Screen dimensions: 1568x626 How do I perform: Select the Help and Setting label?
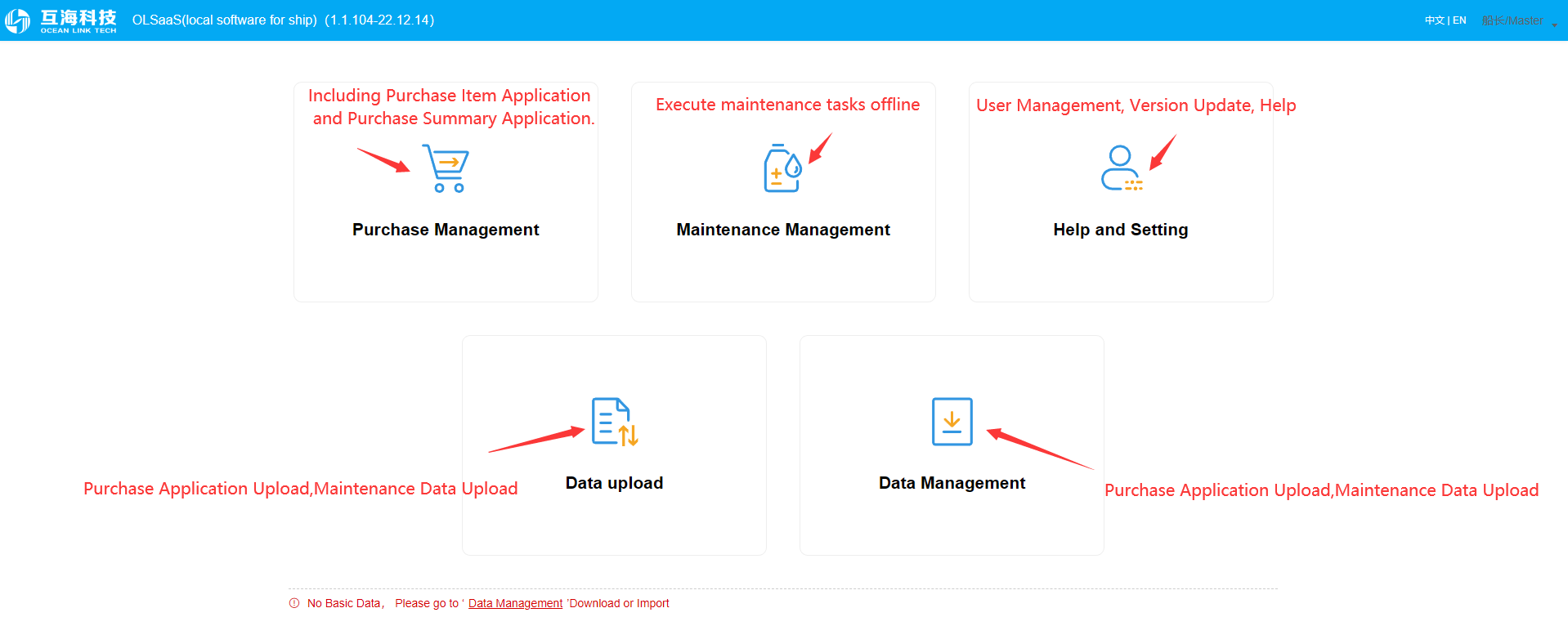(x=1121, y=230)
